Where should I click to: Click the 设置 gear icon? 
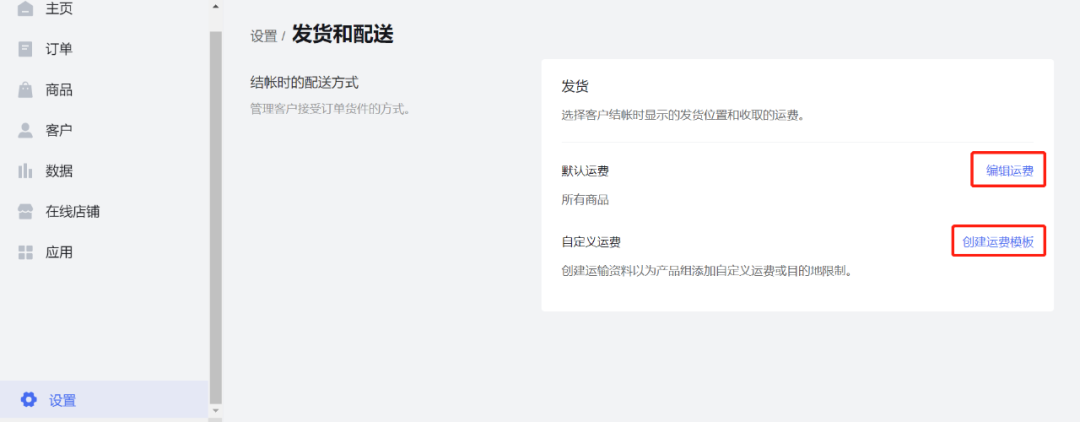click(28, 399)
